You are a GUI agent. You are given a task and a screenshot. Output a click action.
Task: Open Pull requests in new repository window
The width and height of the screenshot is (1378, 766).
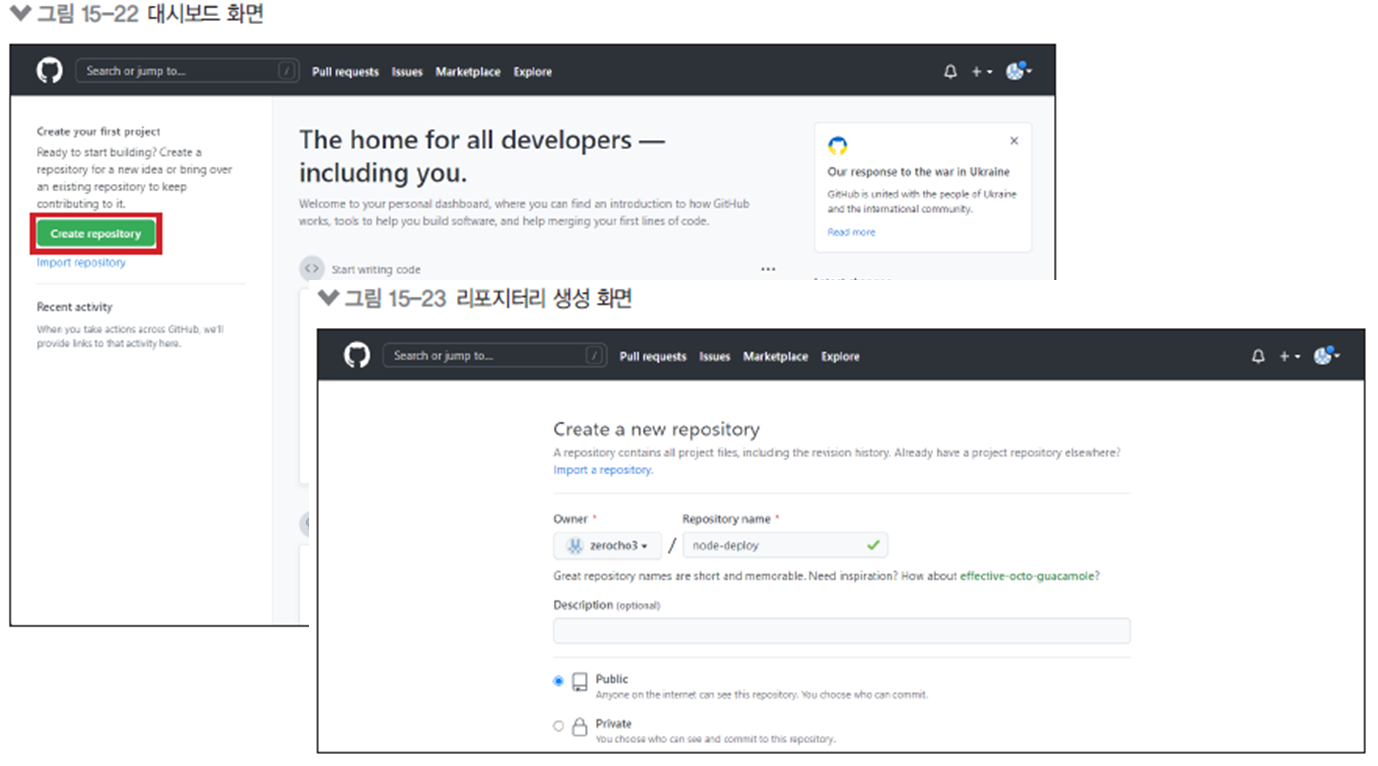[653, 356]
